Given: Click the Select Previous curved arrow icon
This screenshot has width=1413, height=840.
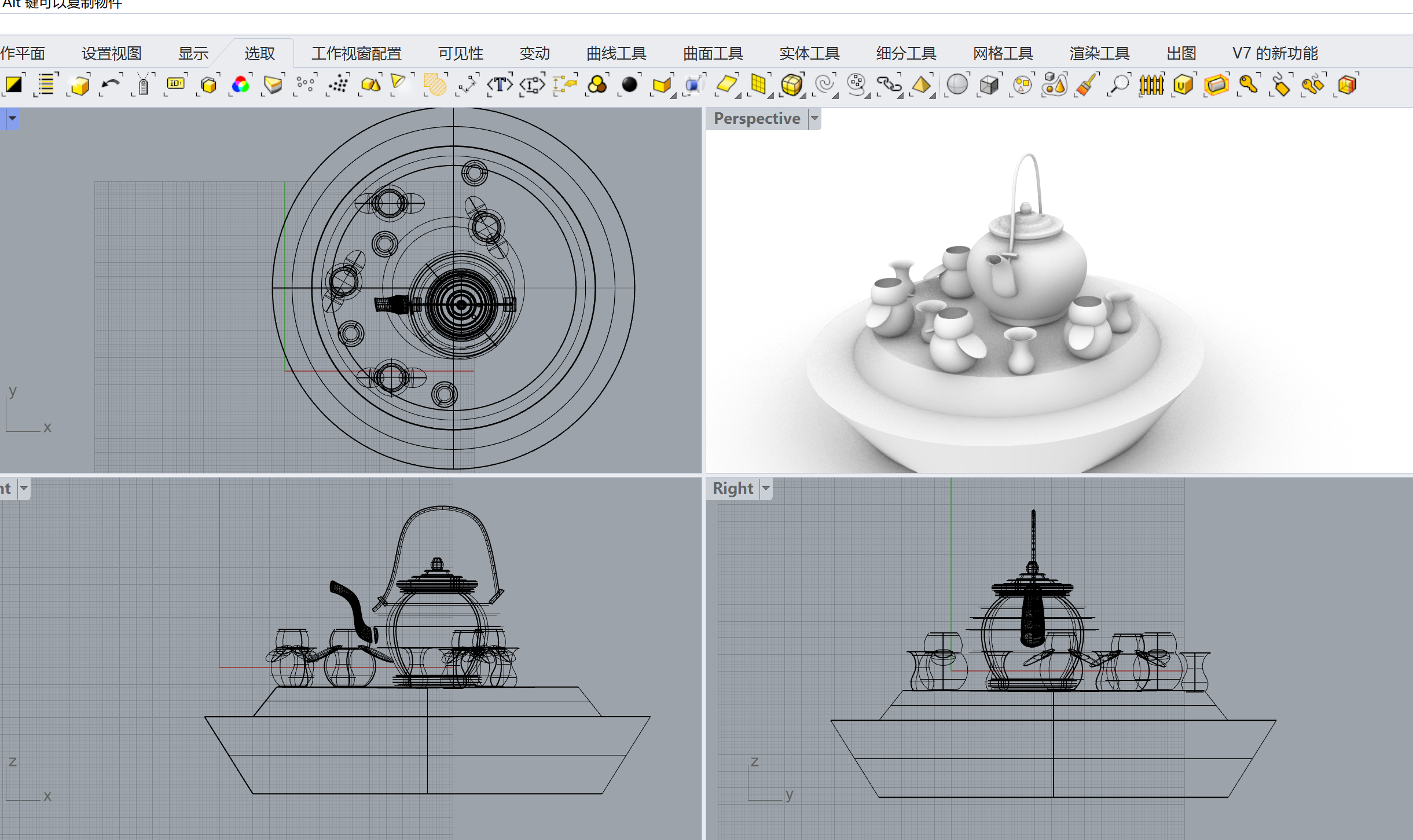Looking at the screenshot, I should pyautogui.click(x=111, y=85).
